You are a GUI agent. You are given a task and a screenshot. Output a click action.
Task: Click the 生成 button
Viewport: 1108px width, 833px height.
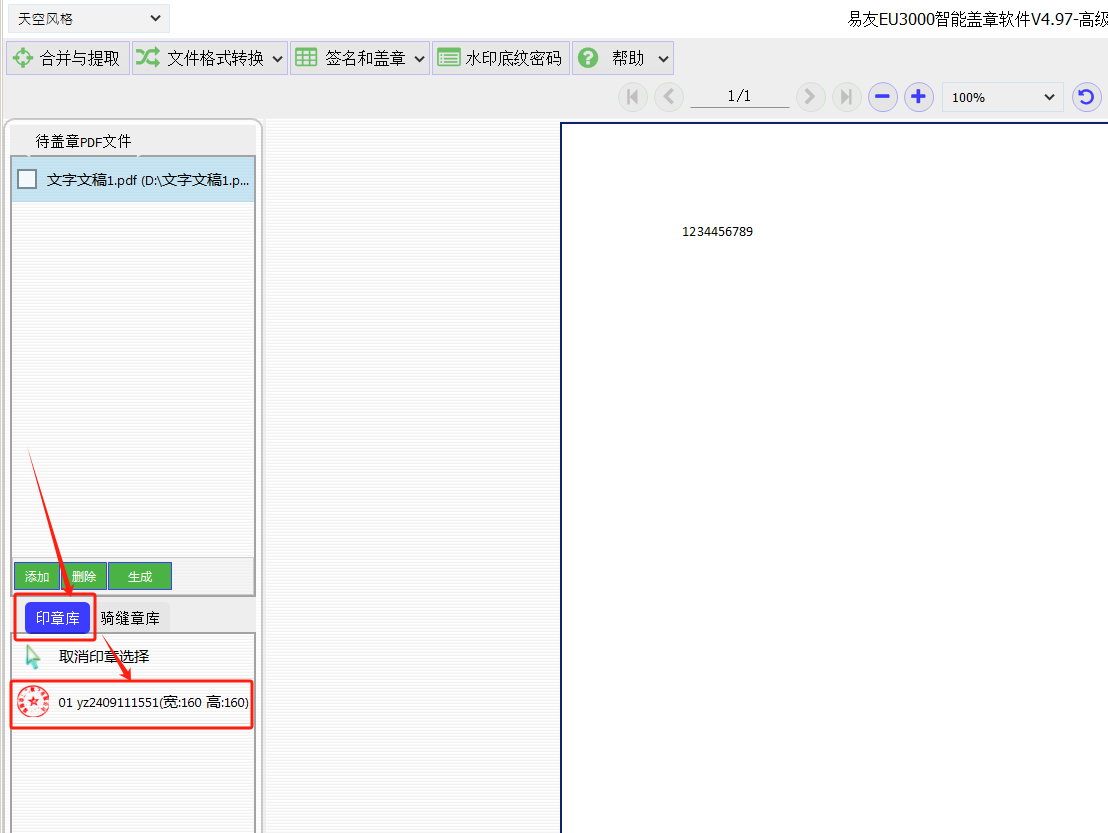click(x=140, y=577)
